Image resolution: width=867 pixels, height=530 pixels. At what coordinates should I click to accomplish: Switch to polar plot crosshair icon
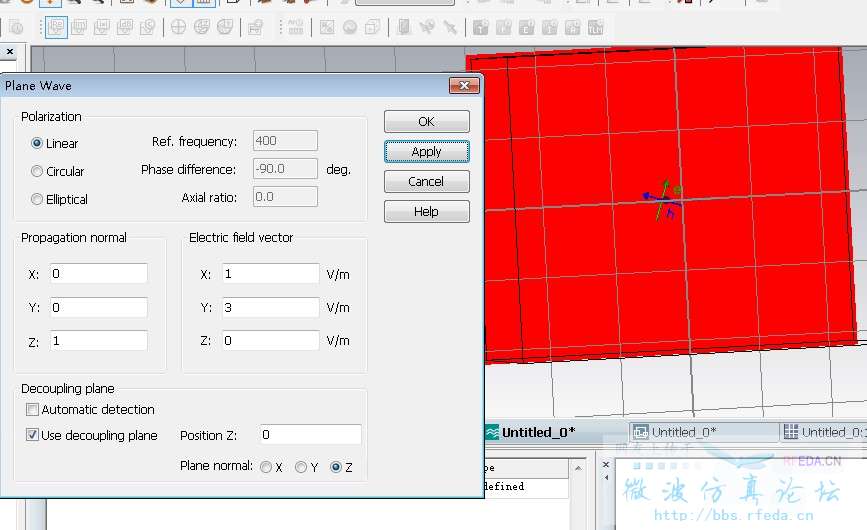pyautogui.click(x=178, y=27)
